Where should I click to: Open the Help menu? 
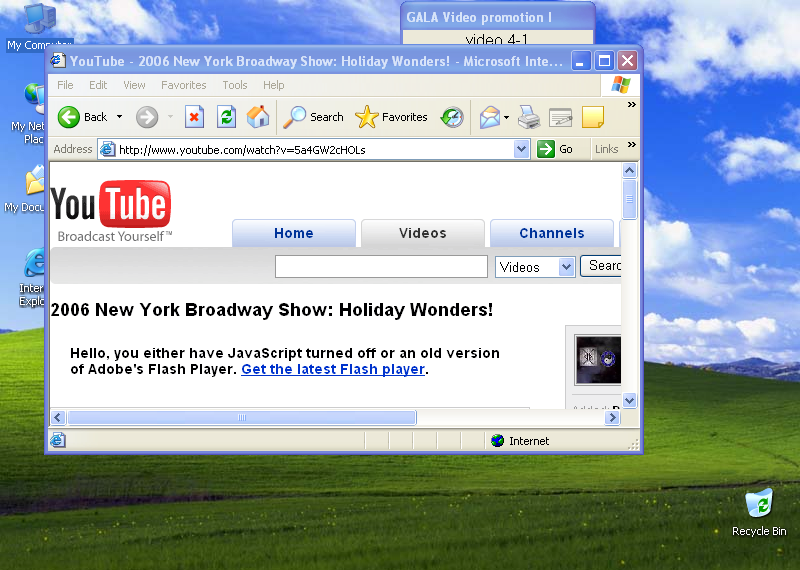(x=273, y=85)
